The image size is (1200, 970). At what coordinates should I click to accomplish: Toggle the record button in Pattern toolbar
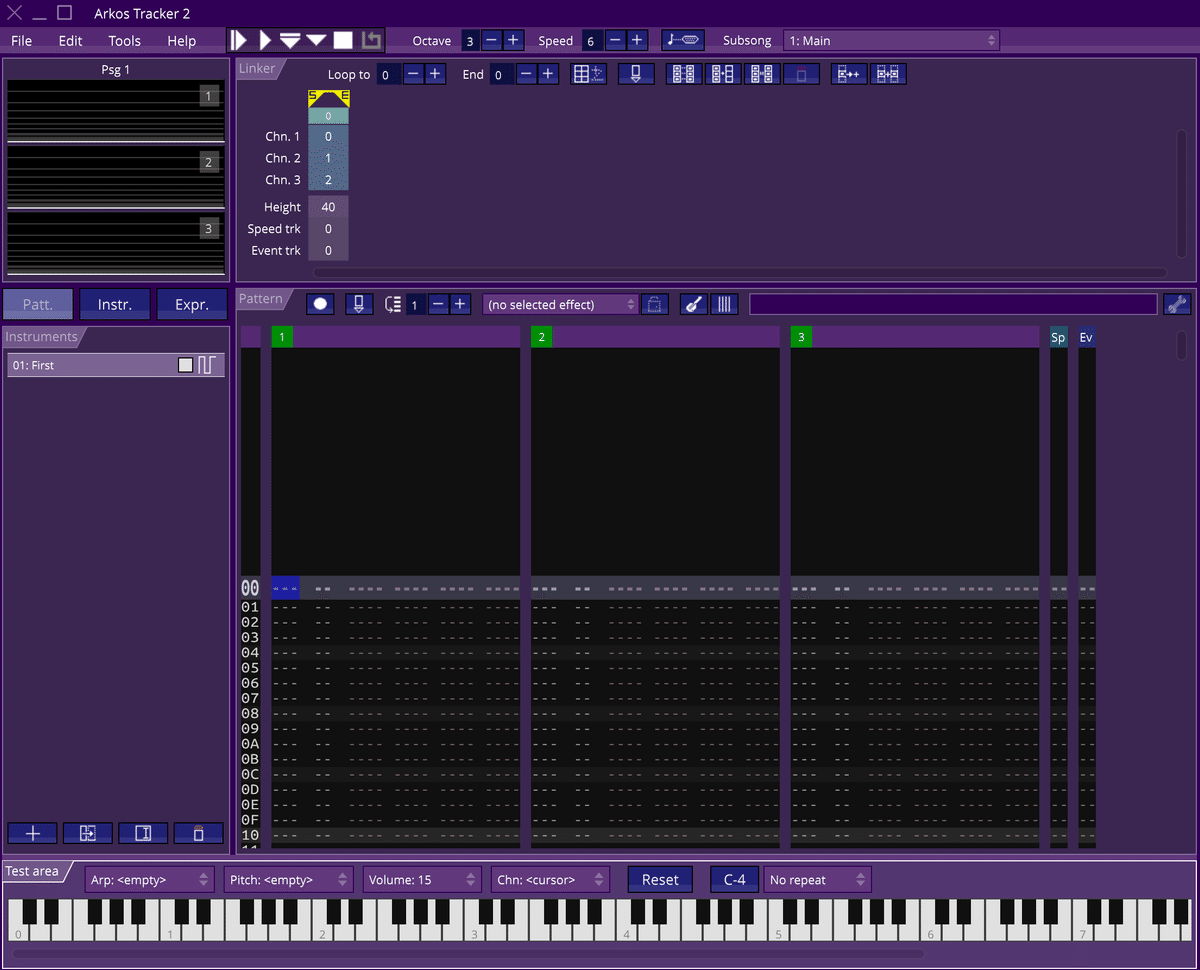click(x=320, y=304)
